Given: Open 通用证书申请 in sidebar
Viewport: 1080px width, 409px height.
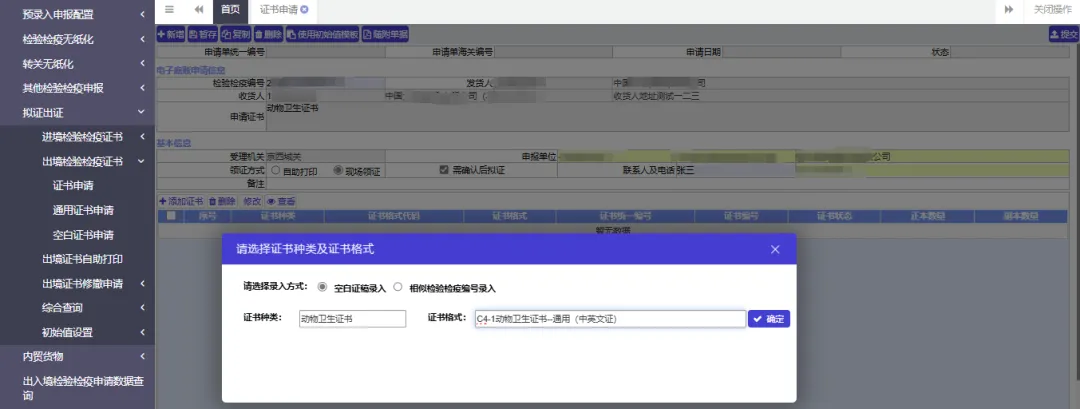Looking at the screenshot, I should click(x=83, y=210).
